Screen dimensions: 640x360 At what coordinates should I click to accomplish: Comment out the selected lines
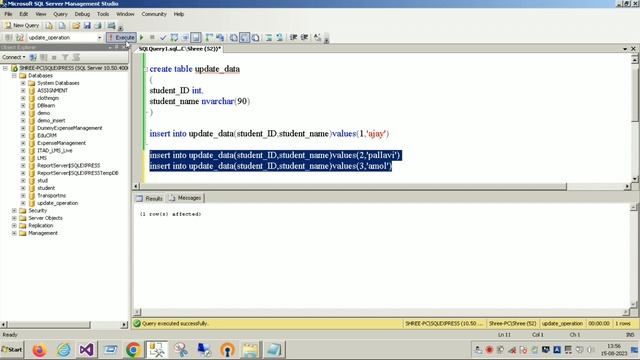point(269,38)
